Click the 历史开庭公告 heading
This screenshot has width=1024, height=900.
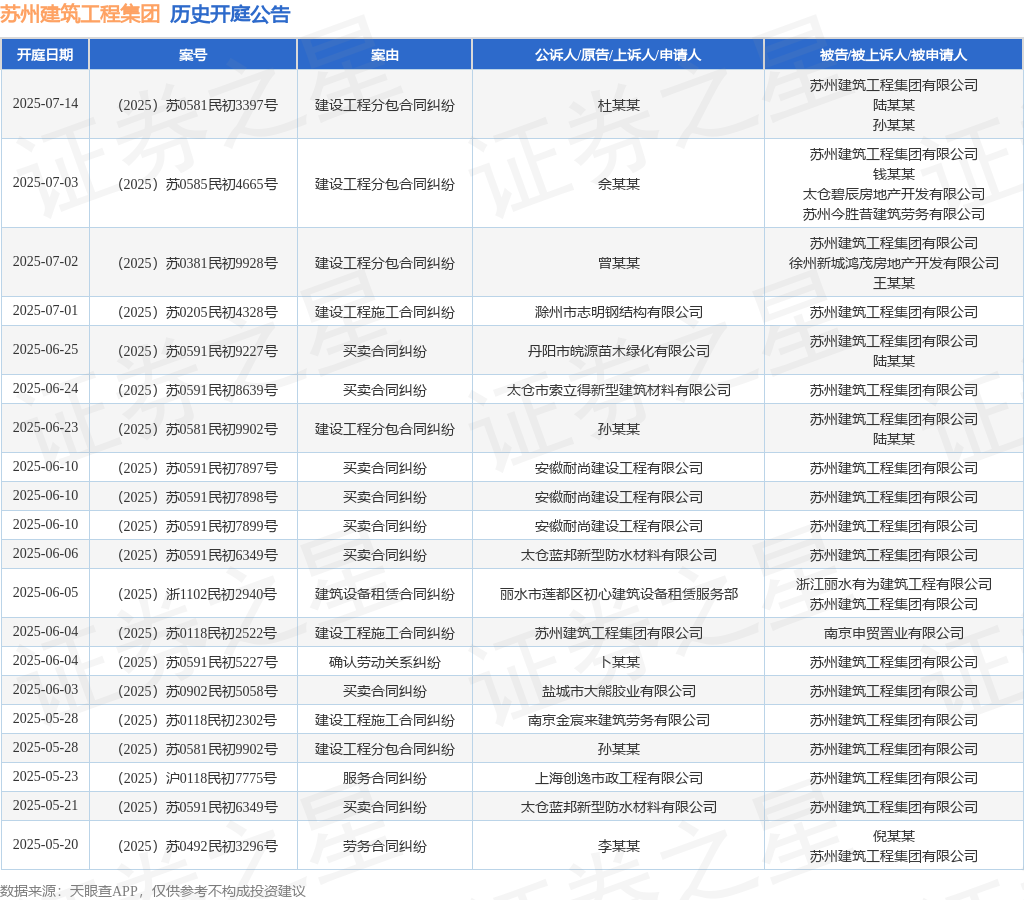click(x=230, y=14)
